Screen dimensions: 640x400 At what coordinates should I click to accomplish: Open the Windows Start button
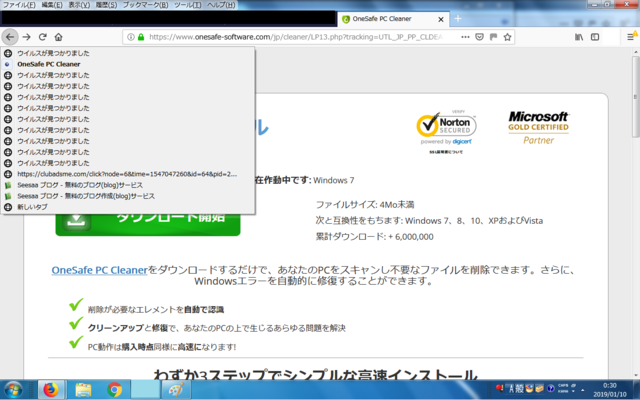click(13, 390)
